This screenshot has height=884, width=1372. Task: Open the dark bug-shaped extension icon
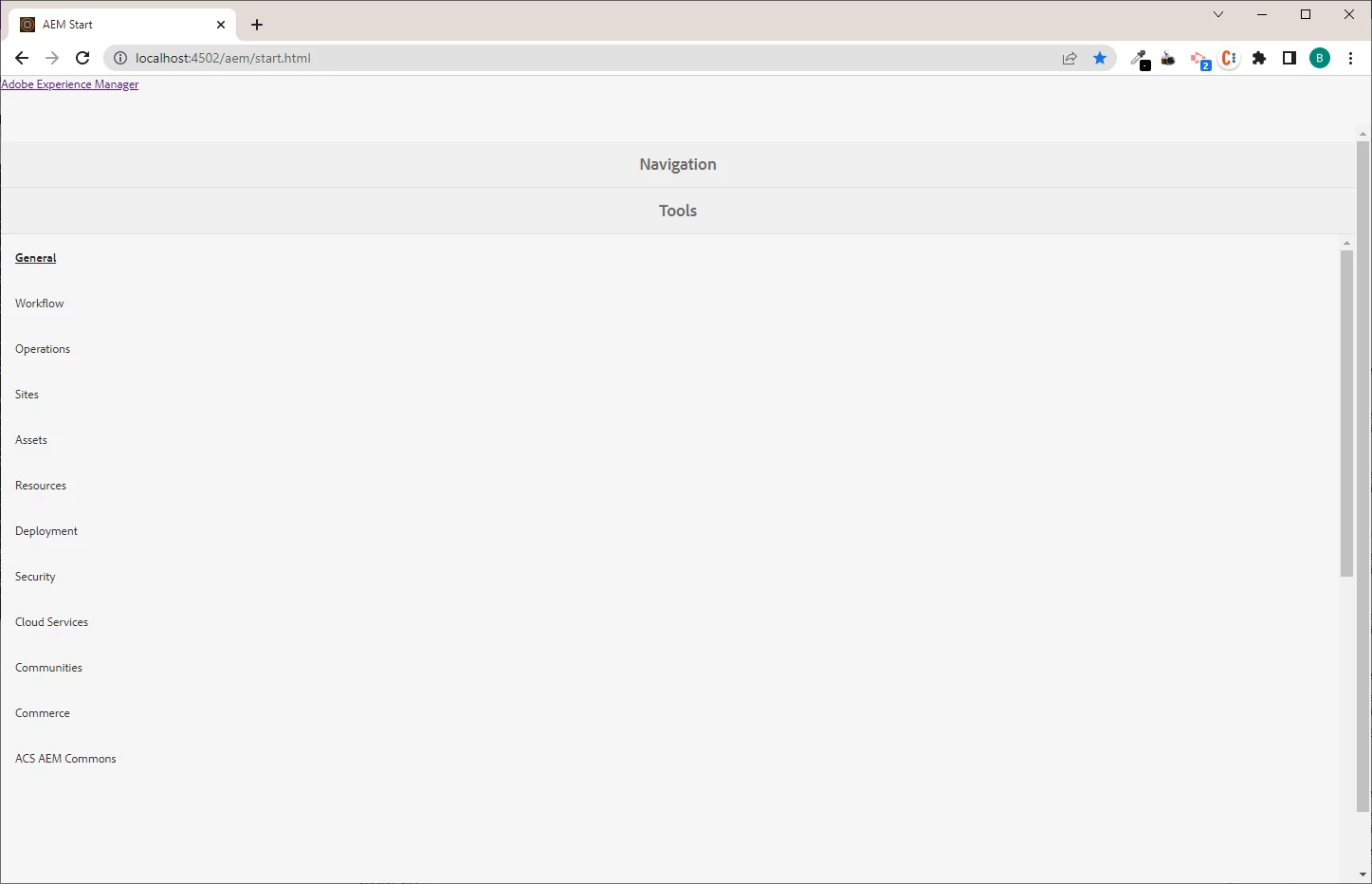pos(1169,59)
